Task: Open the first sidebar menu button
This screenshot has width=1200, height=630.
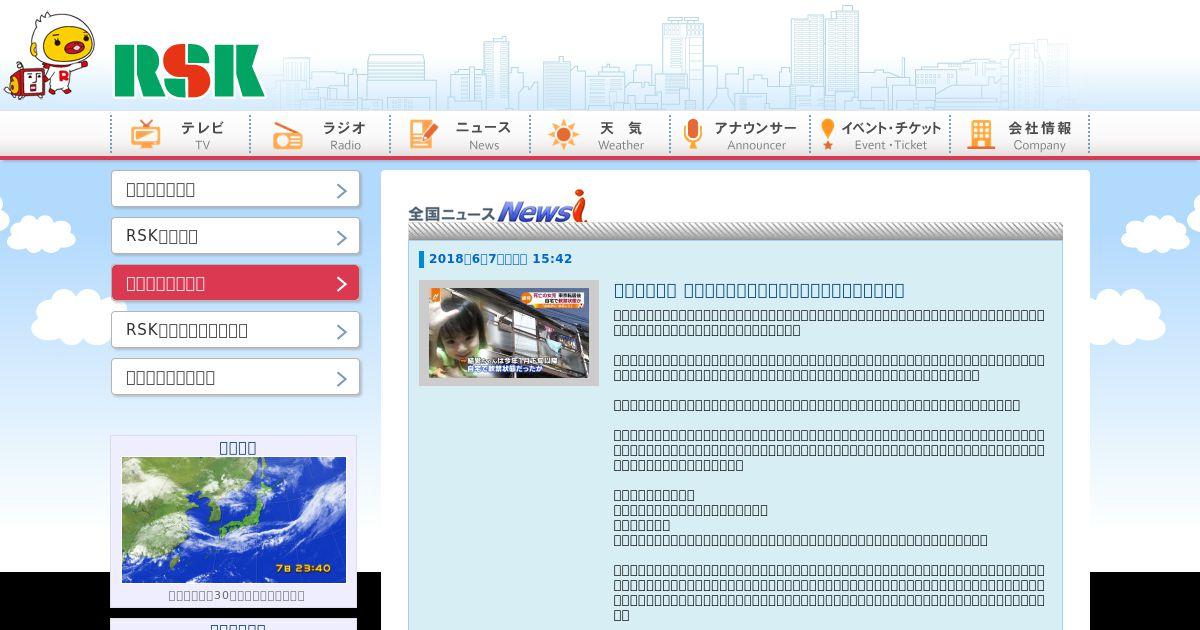Action: tap(235, 189)
